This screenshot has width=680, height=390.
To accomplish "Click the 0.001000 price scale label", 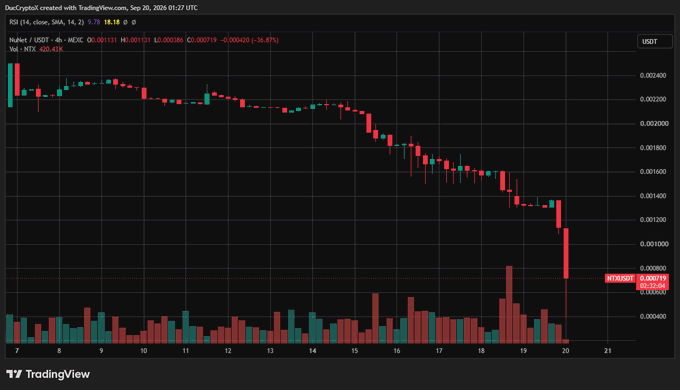I will (x=654, y=244).
